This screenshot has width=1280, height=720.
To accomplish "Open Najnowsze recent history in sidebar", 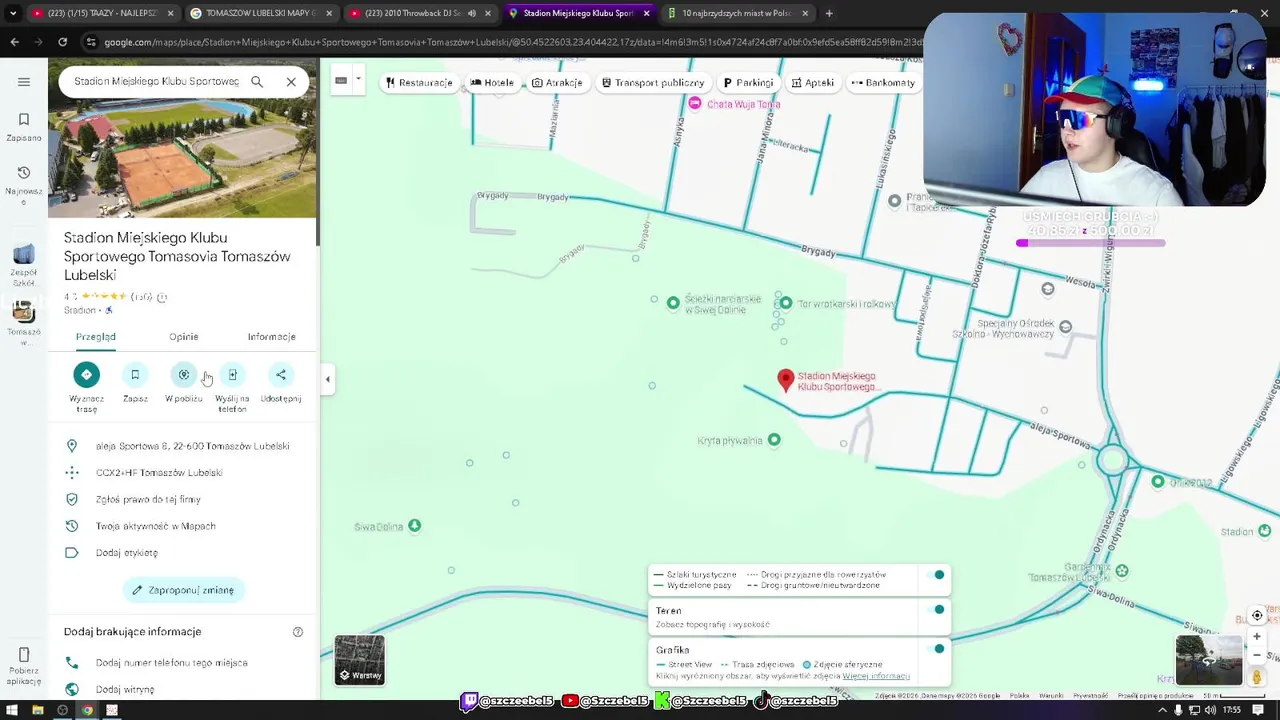I will pyautogui.click(x=24, y=185).
